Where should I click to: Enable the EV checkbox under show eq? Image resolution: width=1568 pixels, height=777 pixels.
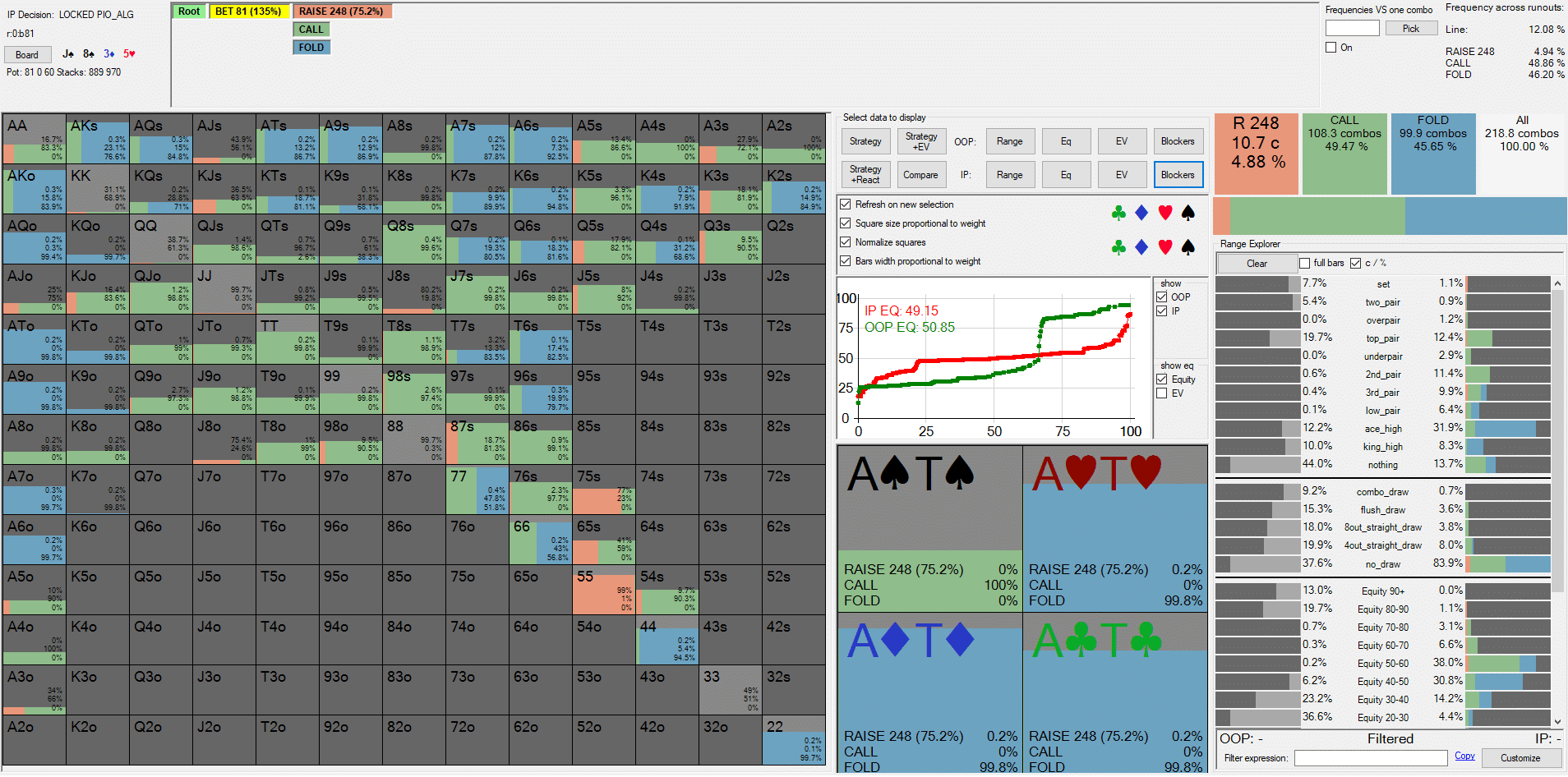click(1162, 393)
